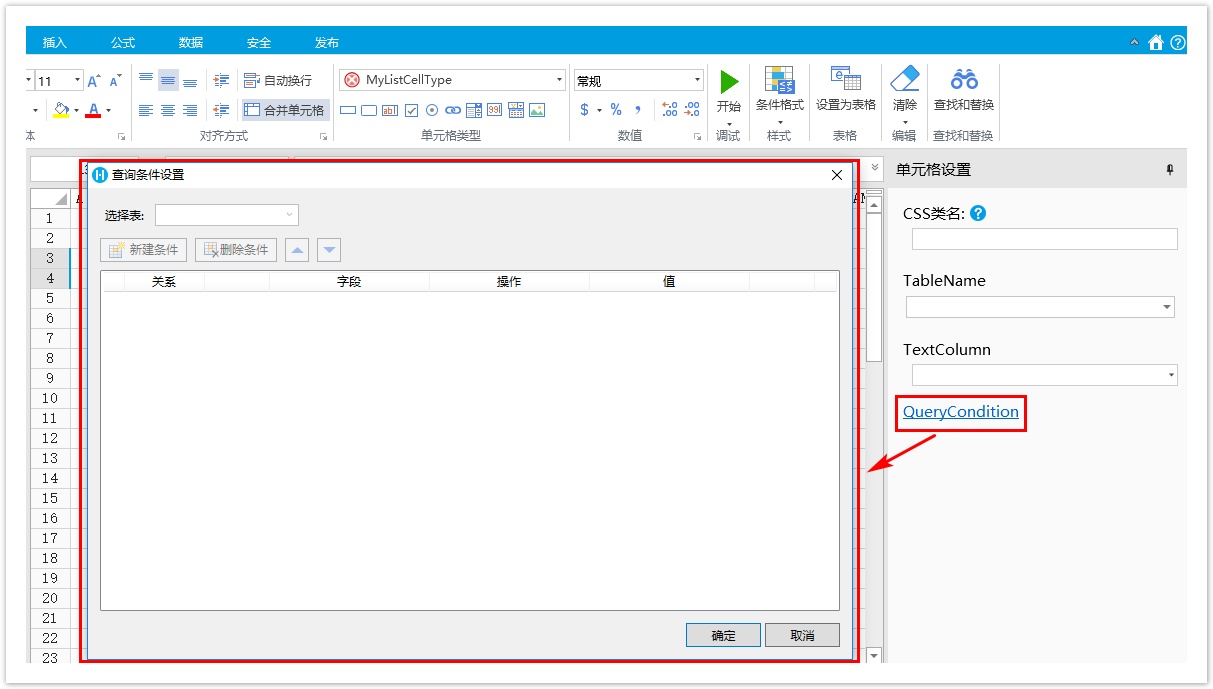Click the green Start debug icon
This screenshot has height=689, width=1213.
tap(729, 82)
